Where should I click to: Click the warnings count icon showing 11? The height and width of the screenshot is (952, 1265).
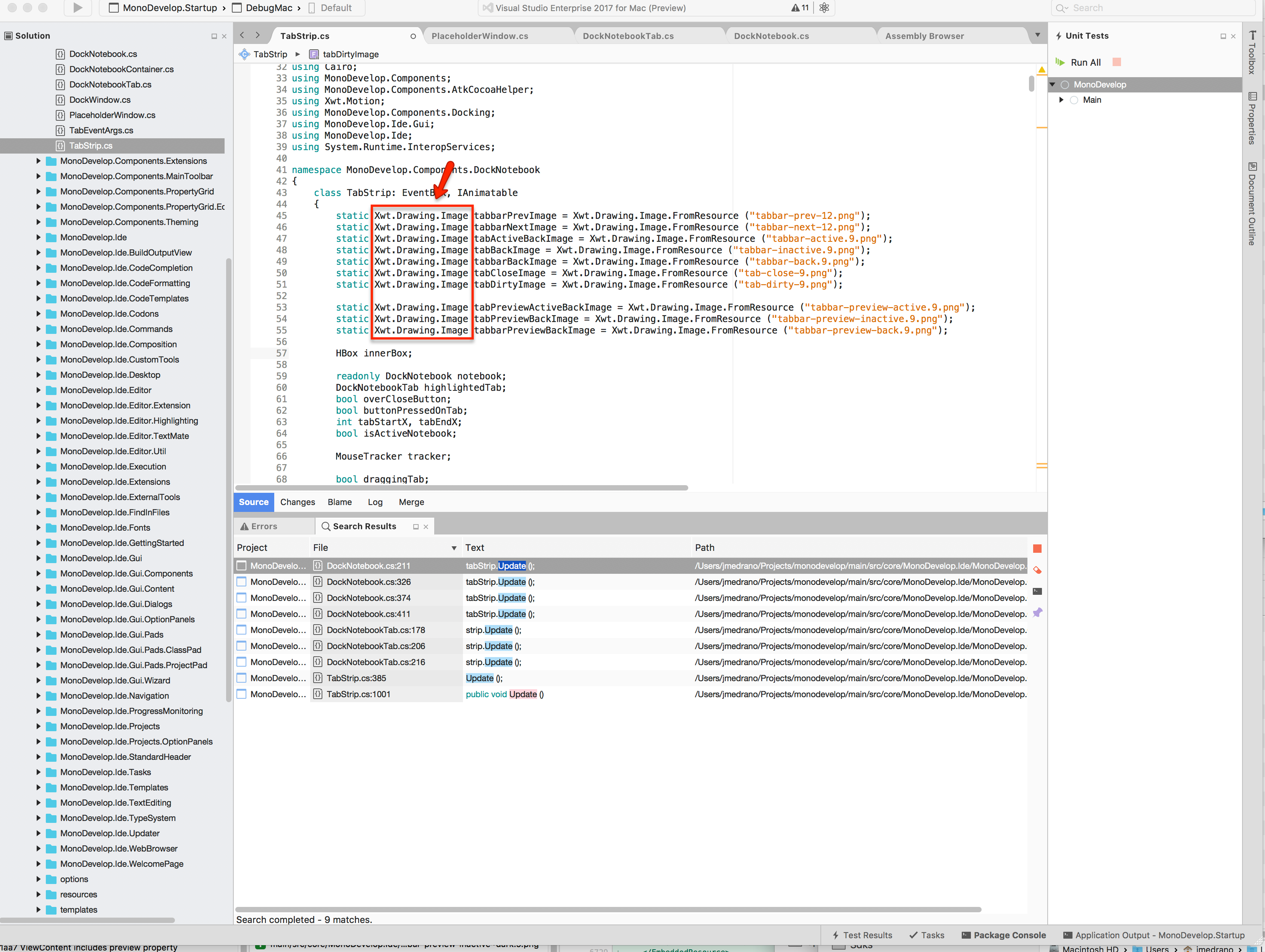point(800,7)
